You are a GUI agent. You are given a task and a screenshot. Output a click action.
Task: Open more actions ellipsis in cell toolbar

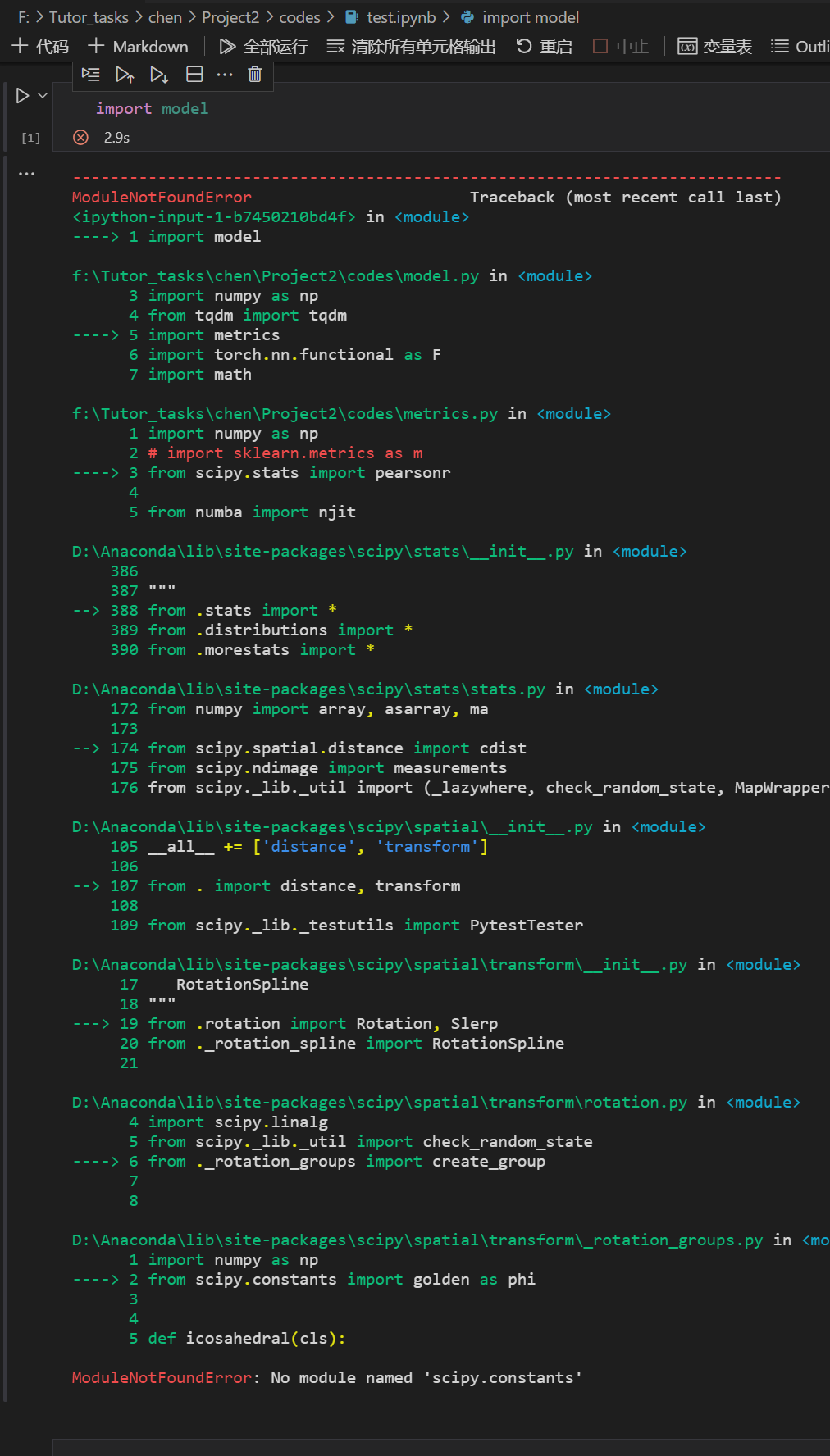225,75
